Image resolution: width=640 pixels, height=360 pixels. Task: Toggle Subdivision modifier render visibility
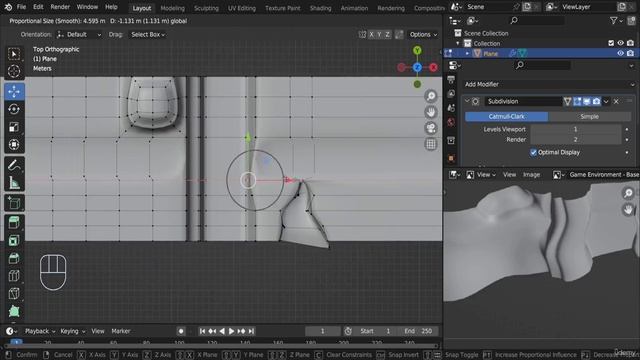[596, 101]
